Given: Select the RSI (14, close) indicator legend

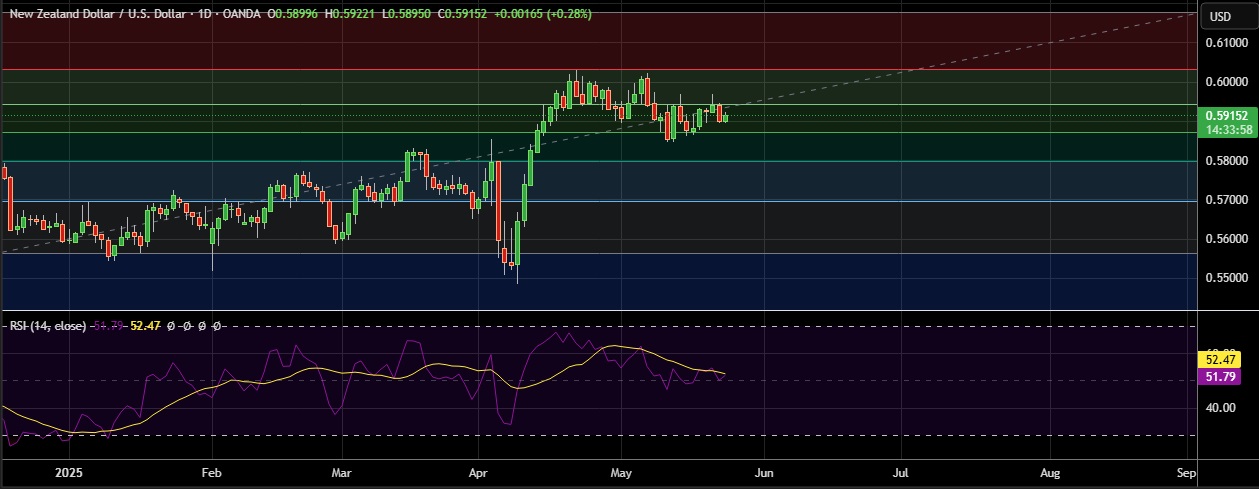Looking at the screenshot, I should [x=48, y=326].
